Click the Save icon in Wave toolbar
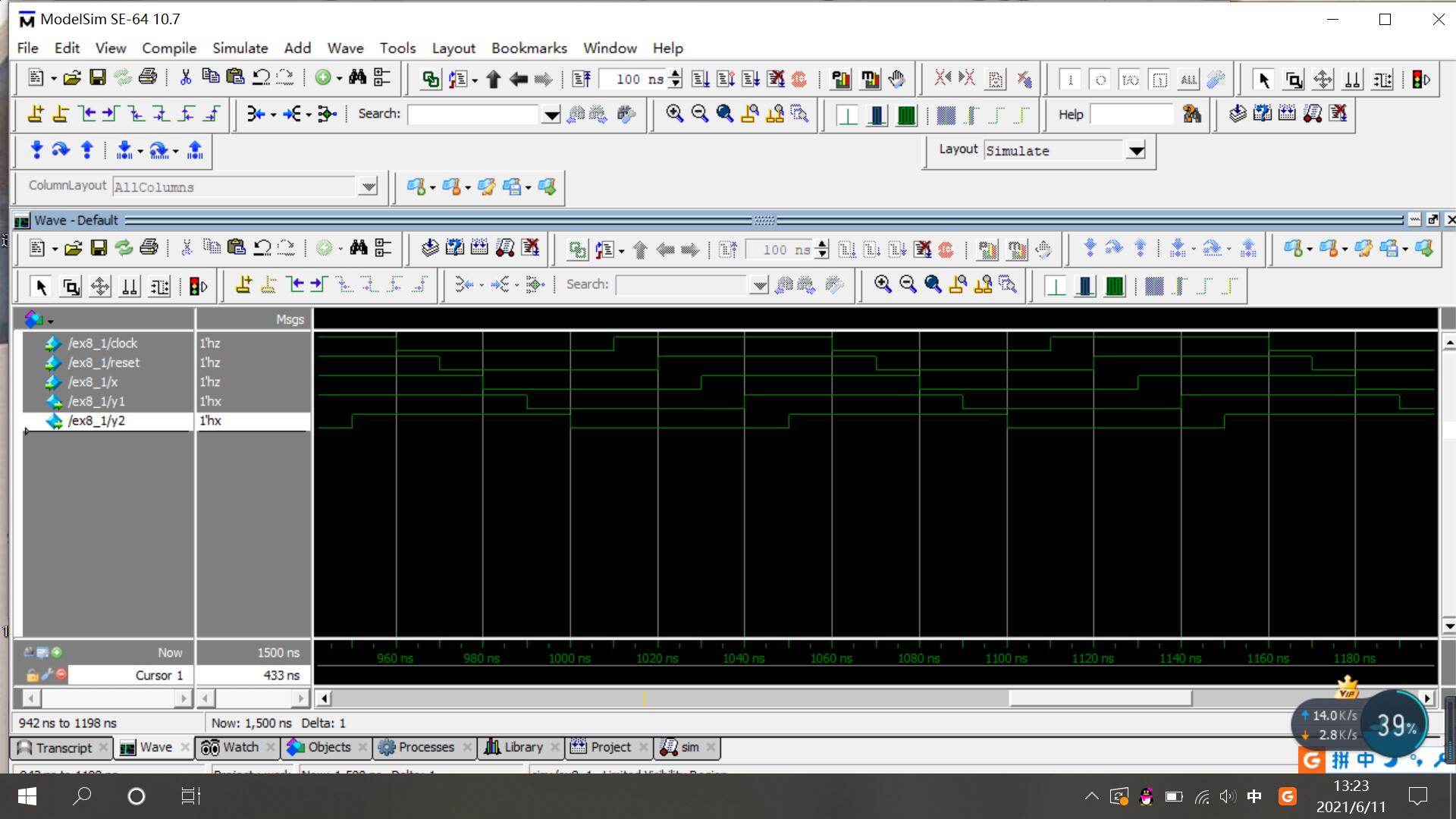Screen dimensions: 1456x819 pyautogui.click(x=99, y=248)
